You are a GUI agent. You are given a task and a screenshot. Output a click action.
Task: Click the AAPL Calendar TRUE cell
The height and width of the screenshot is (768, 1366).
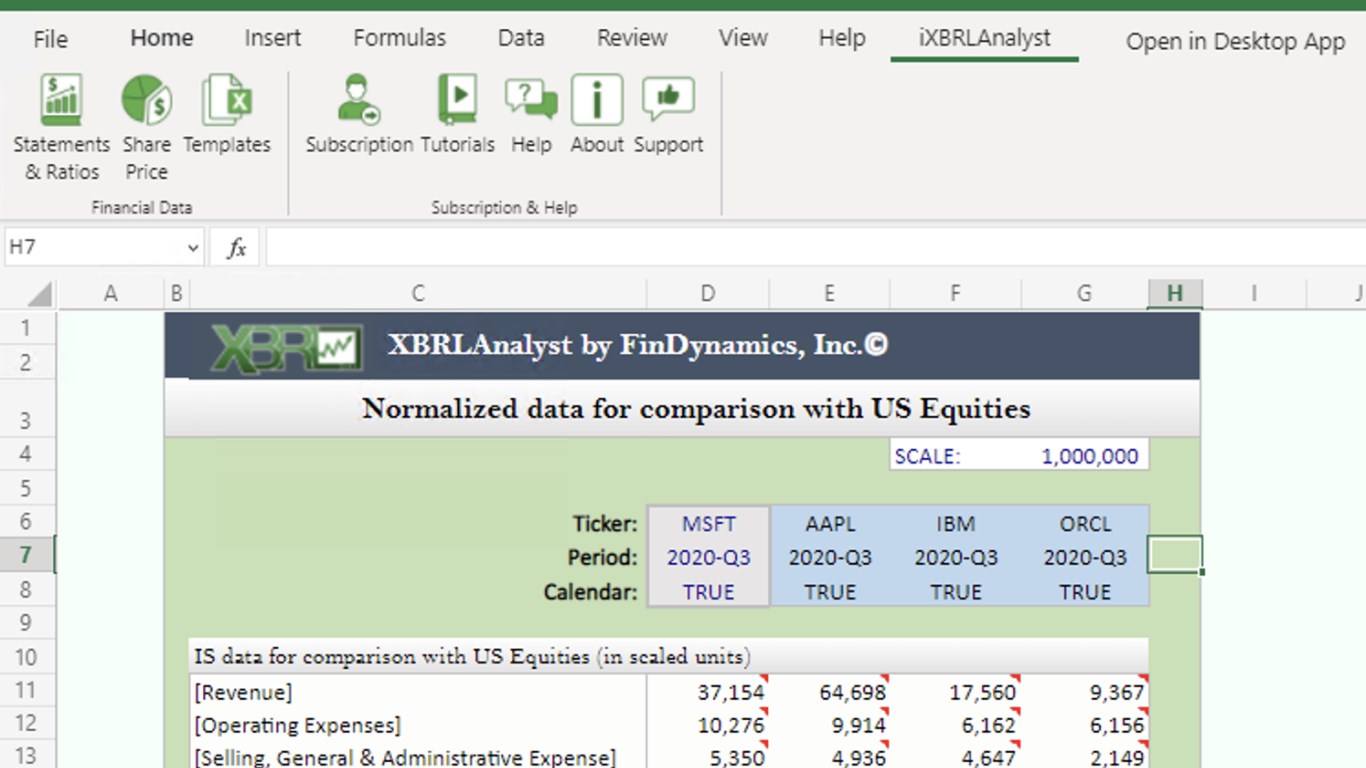830,591
